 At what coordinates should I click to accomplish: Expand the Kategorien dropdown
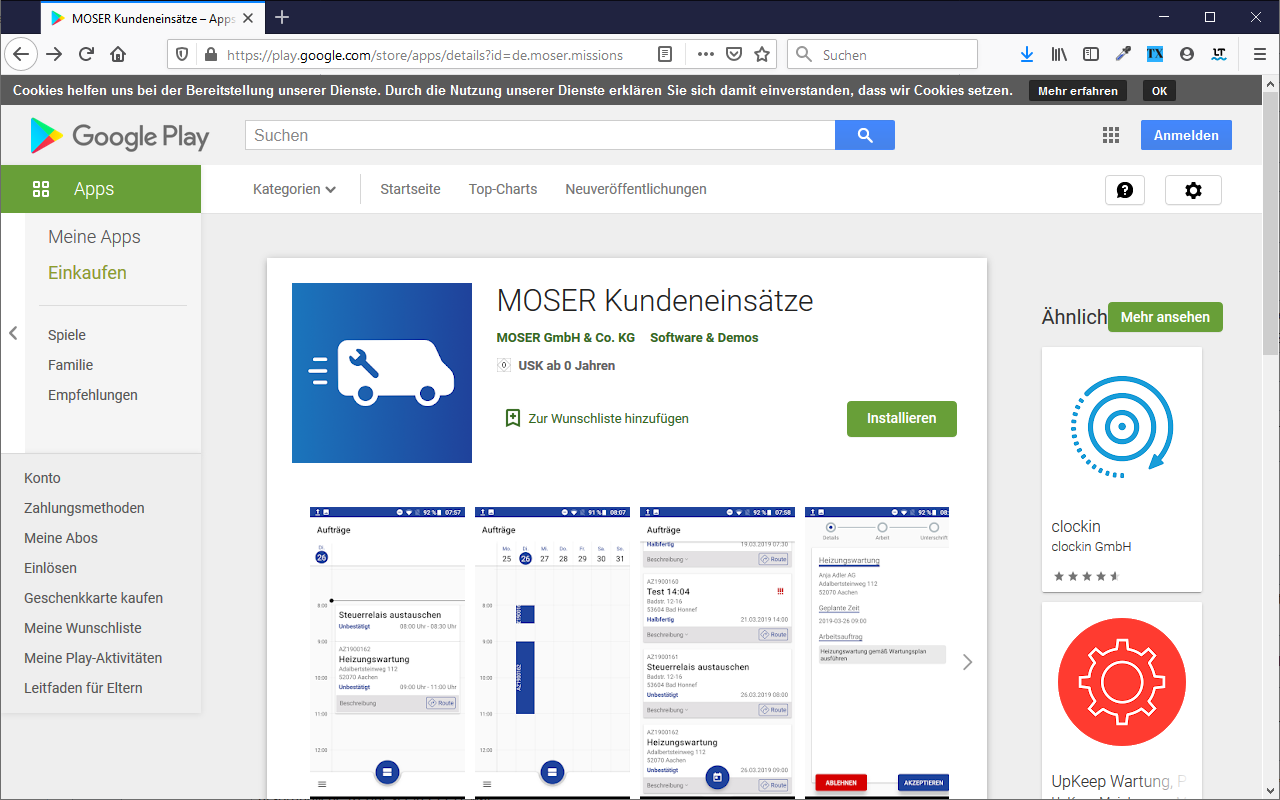click(294, 189)
